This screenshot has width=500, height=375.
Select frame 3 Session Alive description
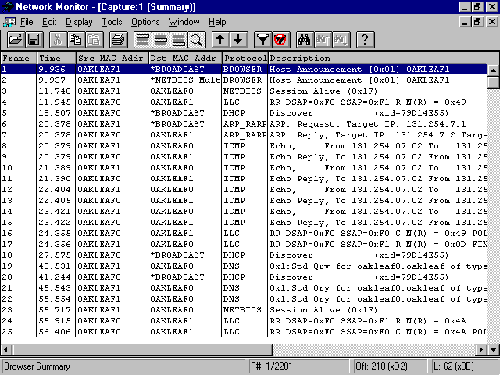323,91
